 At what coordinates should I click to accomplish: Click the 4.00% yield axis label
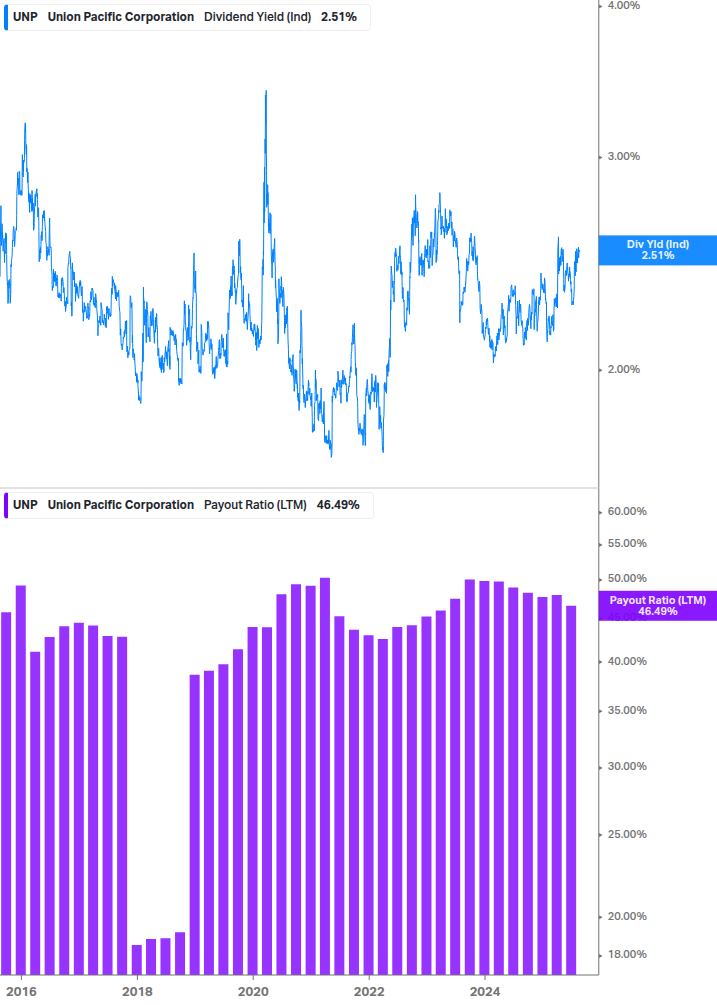pyautogui.click(x=623, y=6)
